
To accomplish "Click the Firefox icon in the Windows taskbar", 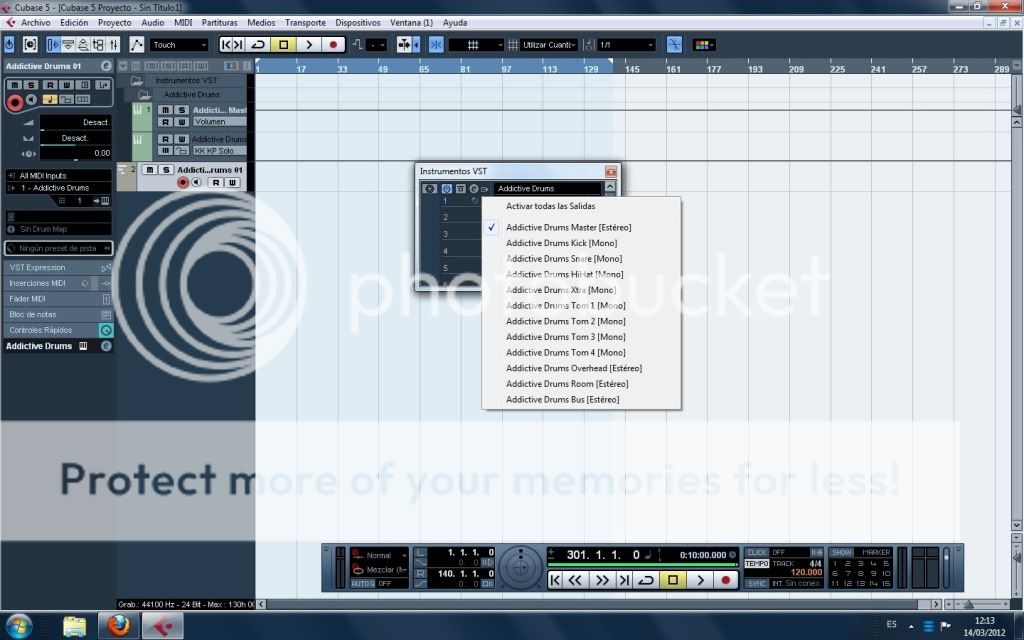I will pos(119,626).
